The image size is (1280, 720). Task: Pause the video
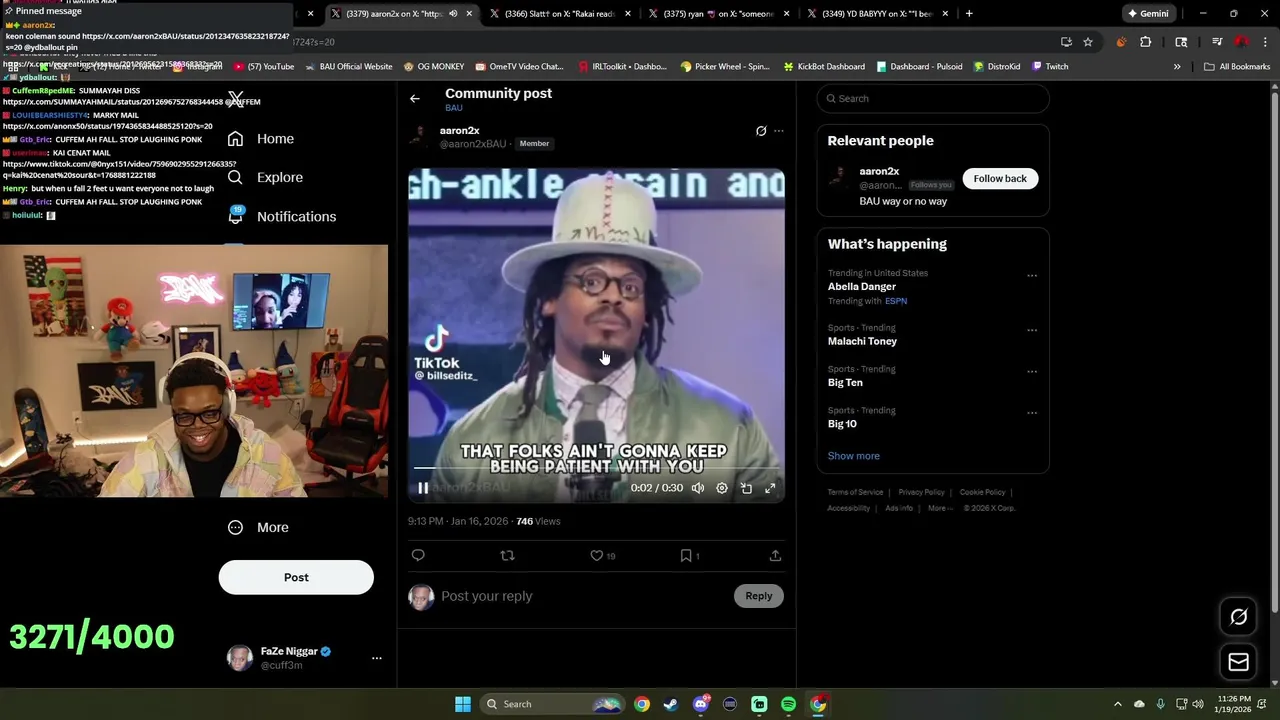tap(423, 488)
